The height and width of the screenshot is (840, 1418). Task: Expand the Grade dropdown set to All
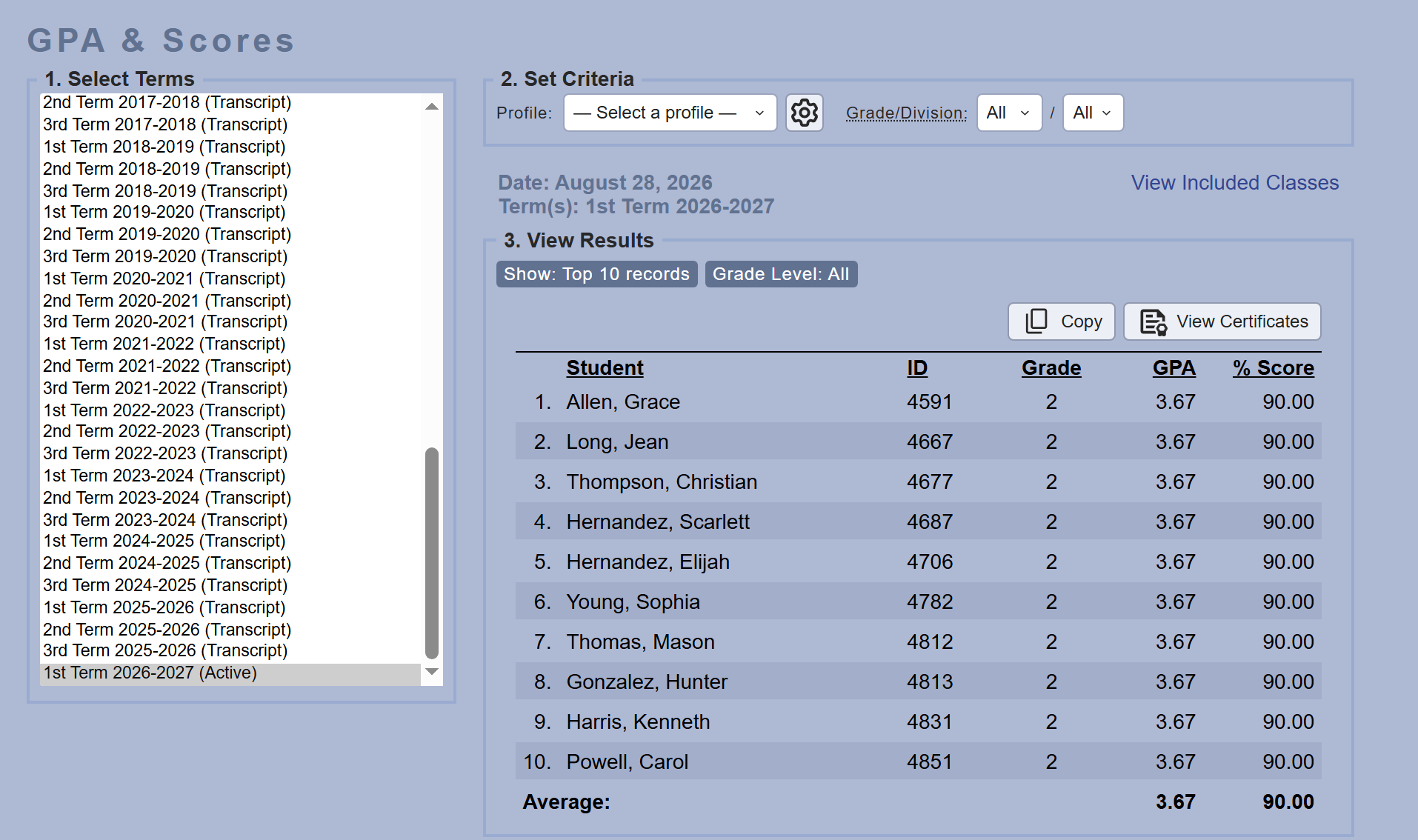[x=1009, y=113]
